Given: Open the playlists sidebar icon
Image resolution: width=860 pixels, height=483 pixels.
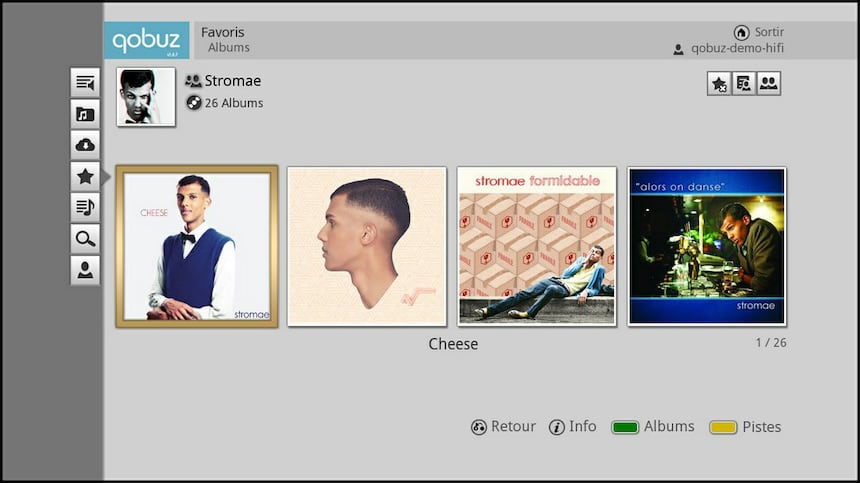Looking at the screenshot, I should coord(85,207).
